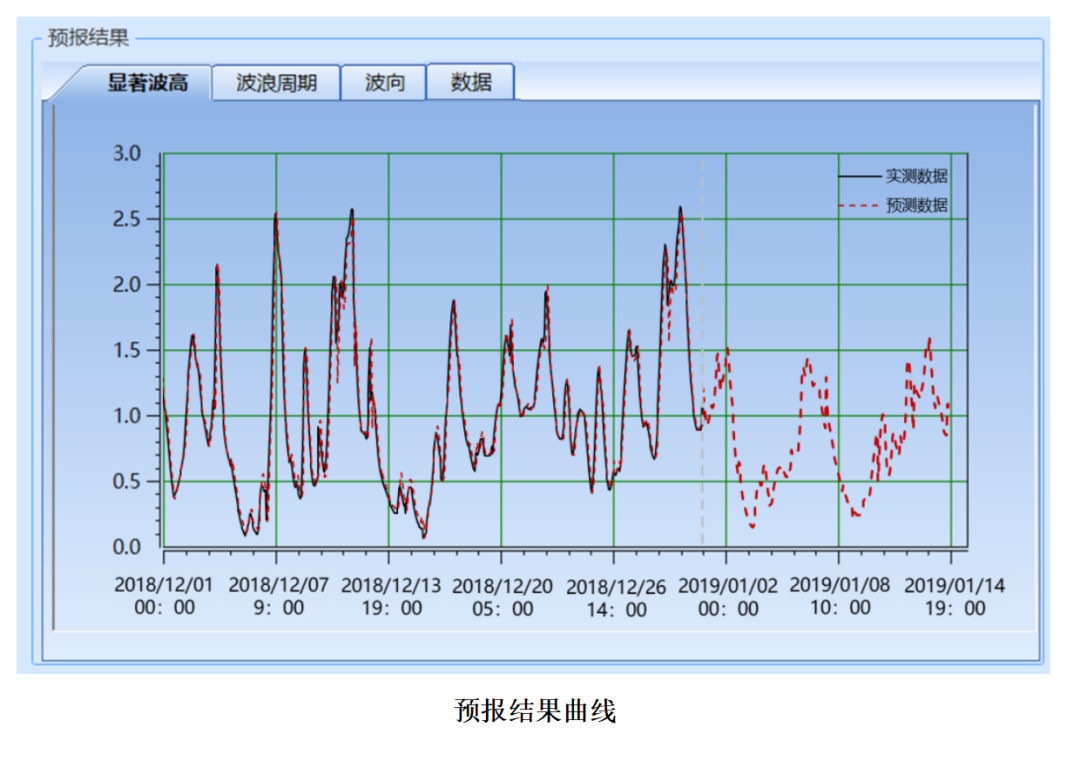The height and width of the screenshot is (761, 1080).
Task: Click the red dashed line legend sample
Action: coord(858,206)
